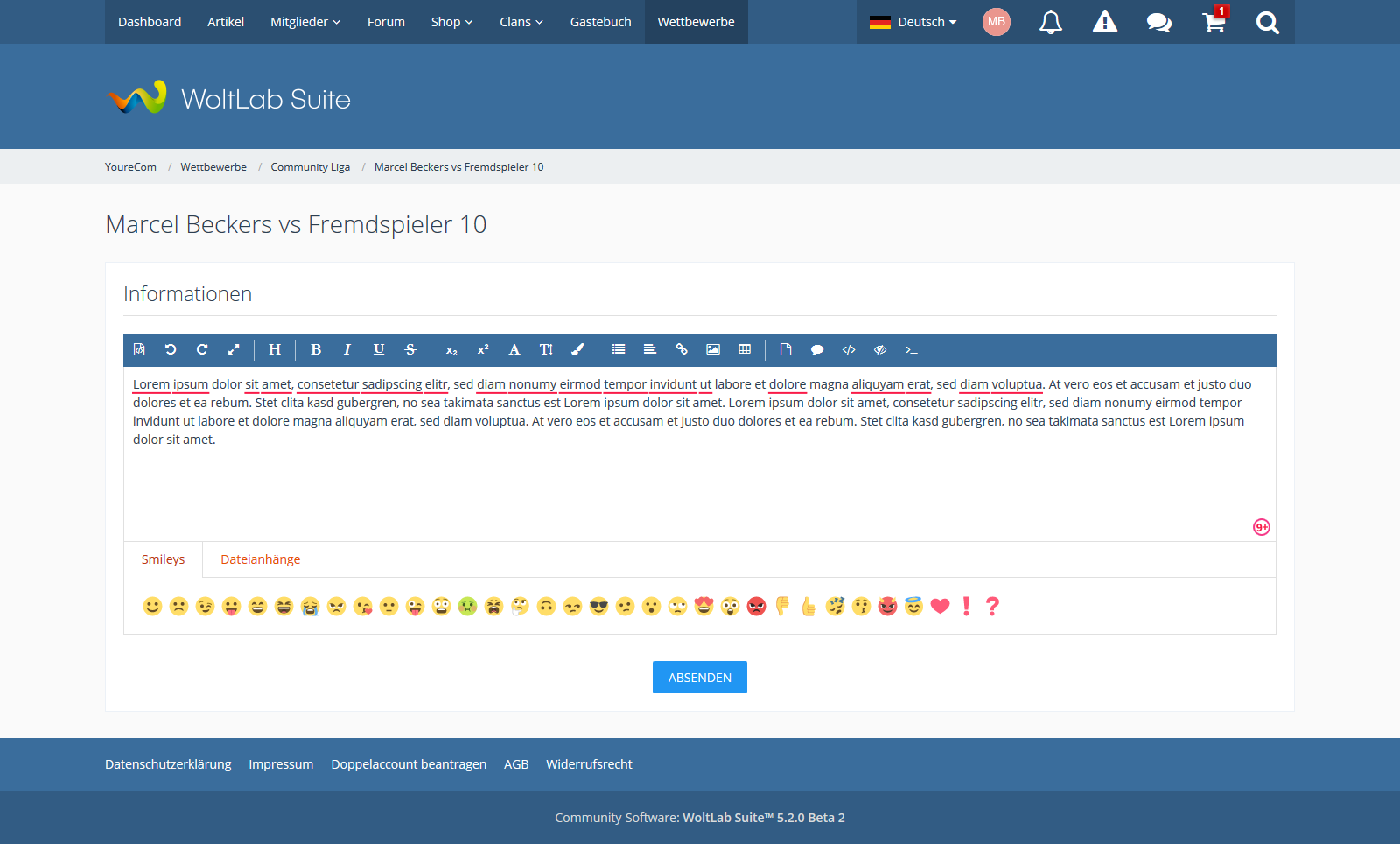
Task: Click the redo icon in editor toolbar
Action: (202, 349)
